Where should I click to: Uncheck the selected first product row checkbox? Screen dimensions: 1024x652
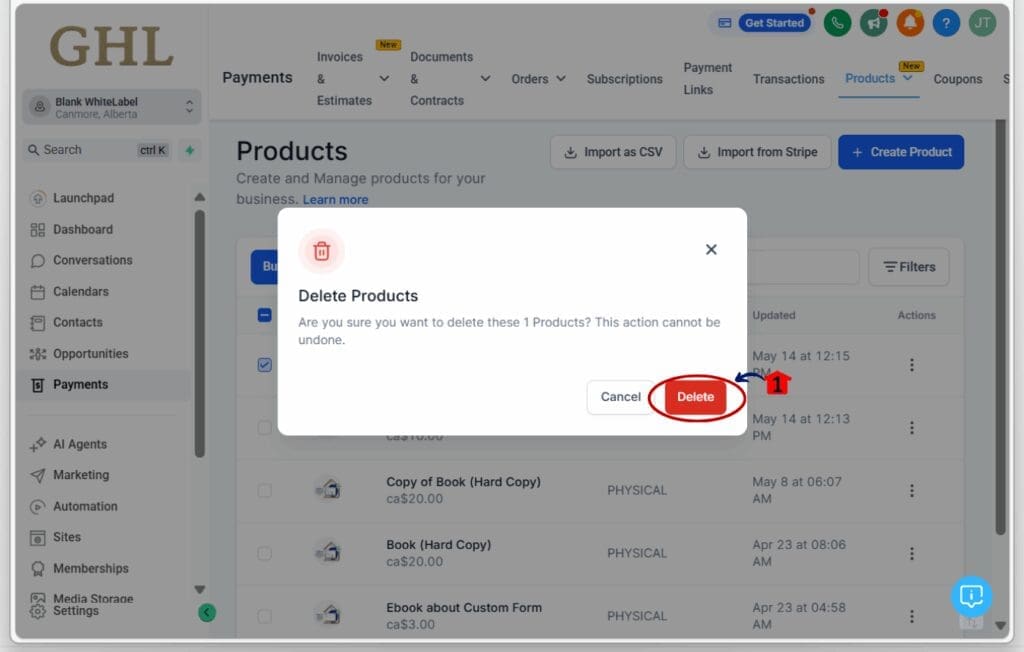point(264,365)
